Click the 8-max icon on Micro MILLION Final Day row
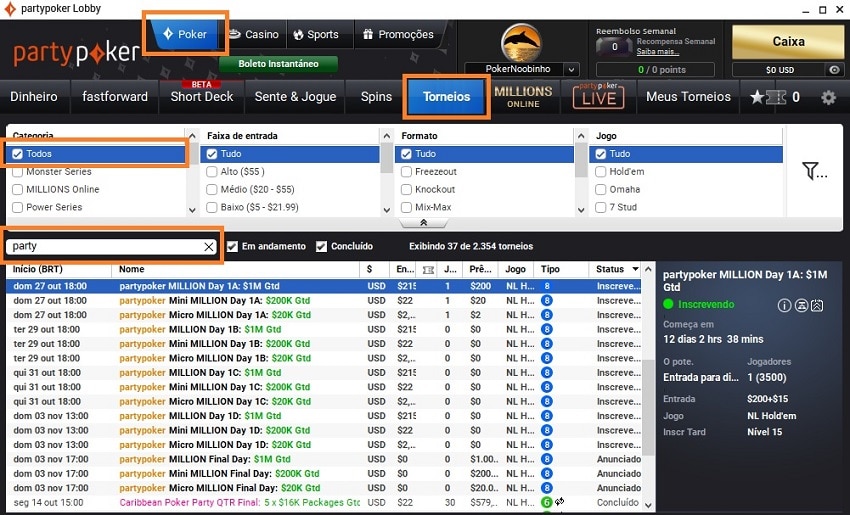The width and height of the screenshot is (850, 515). (546, 488)
